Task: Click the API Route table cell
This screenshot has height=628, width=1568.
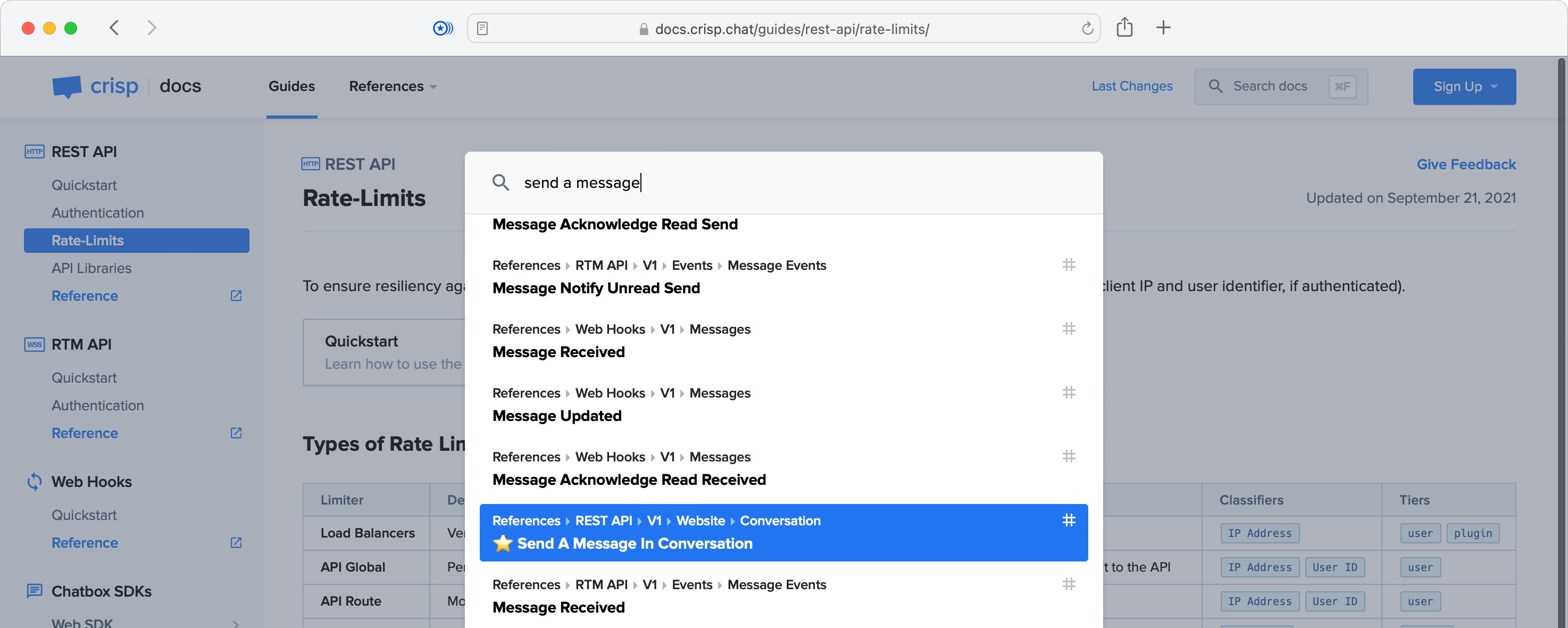Action: (x=367, y=601)
